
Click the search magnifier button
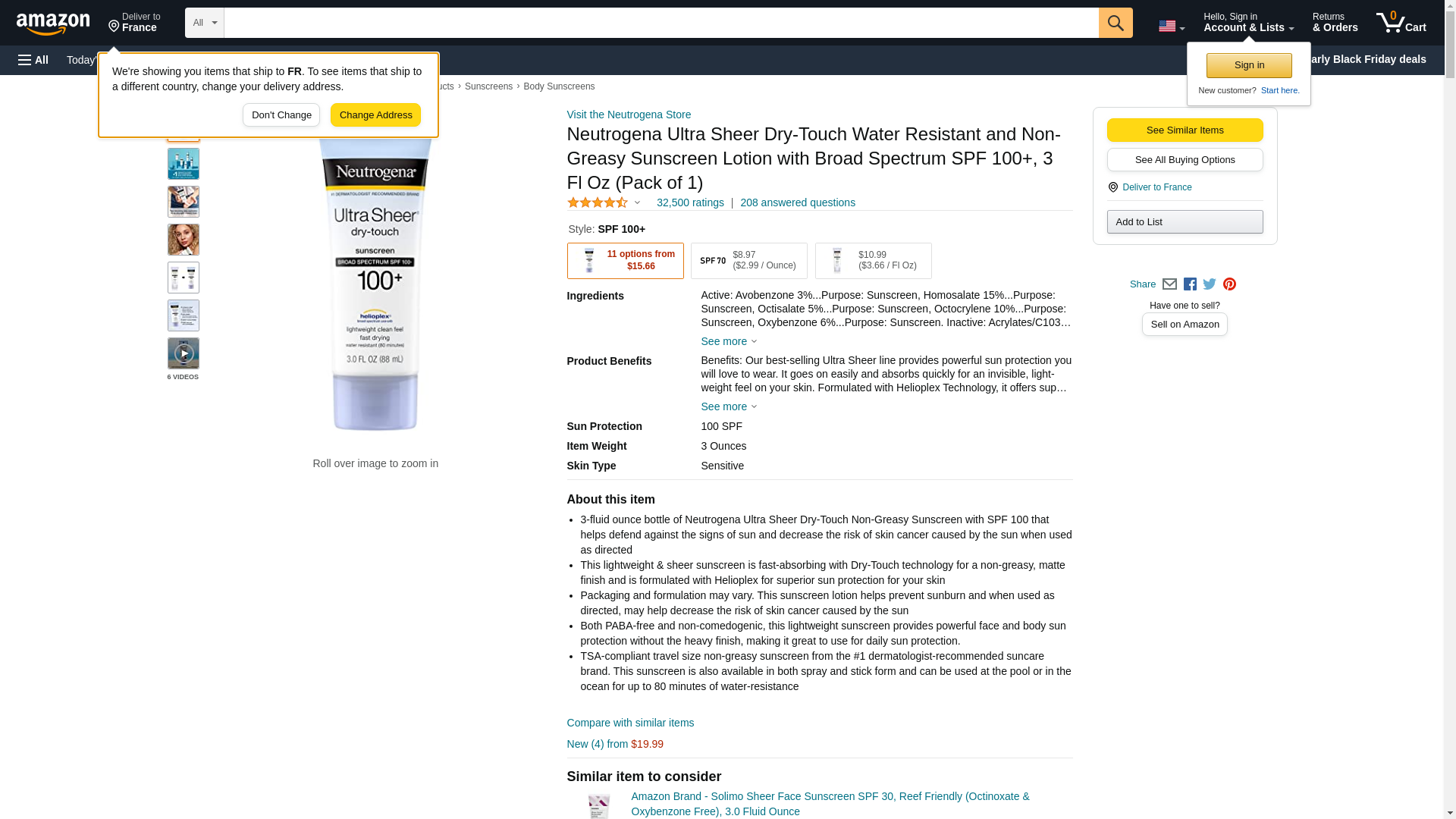[x=1115, y=23]
